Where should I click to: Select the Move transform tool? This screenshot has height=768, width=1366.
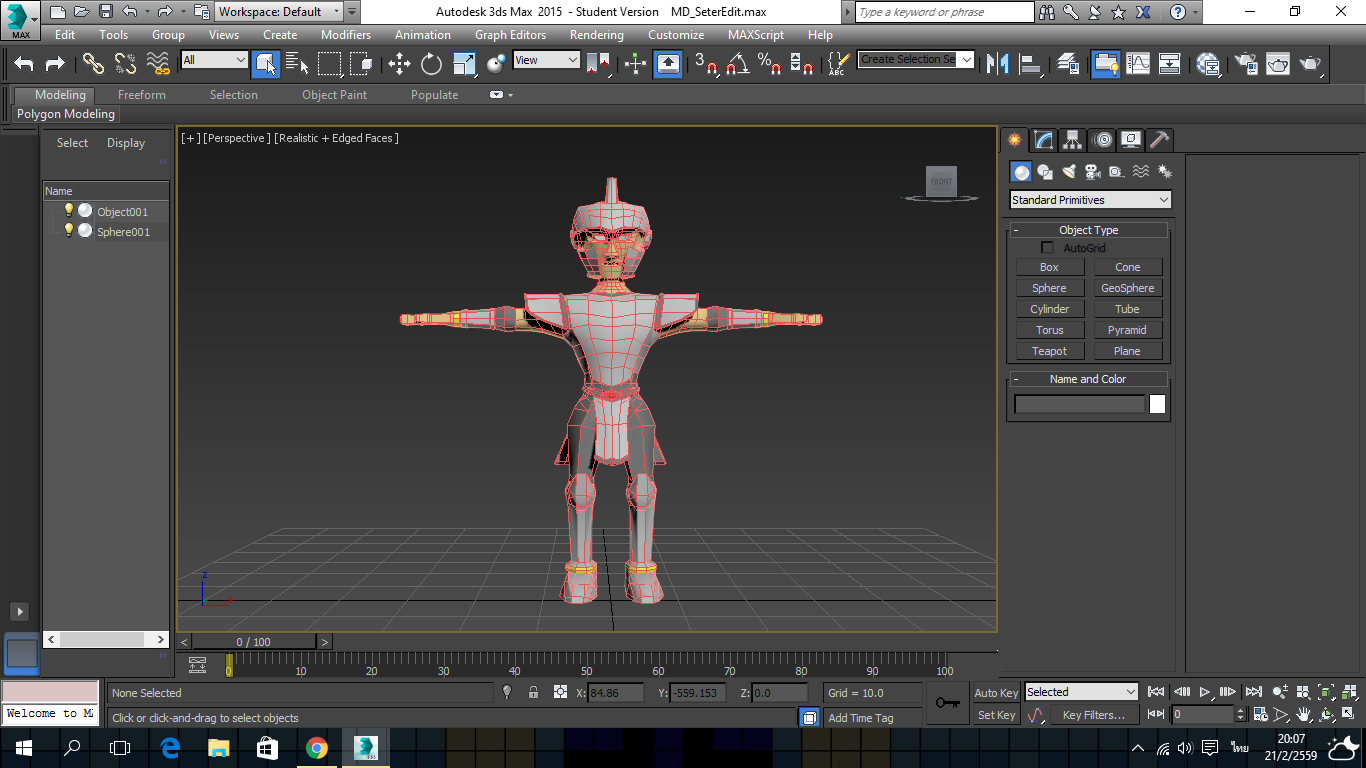coord(399,64)
